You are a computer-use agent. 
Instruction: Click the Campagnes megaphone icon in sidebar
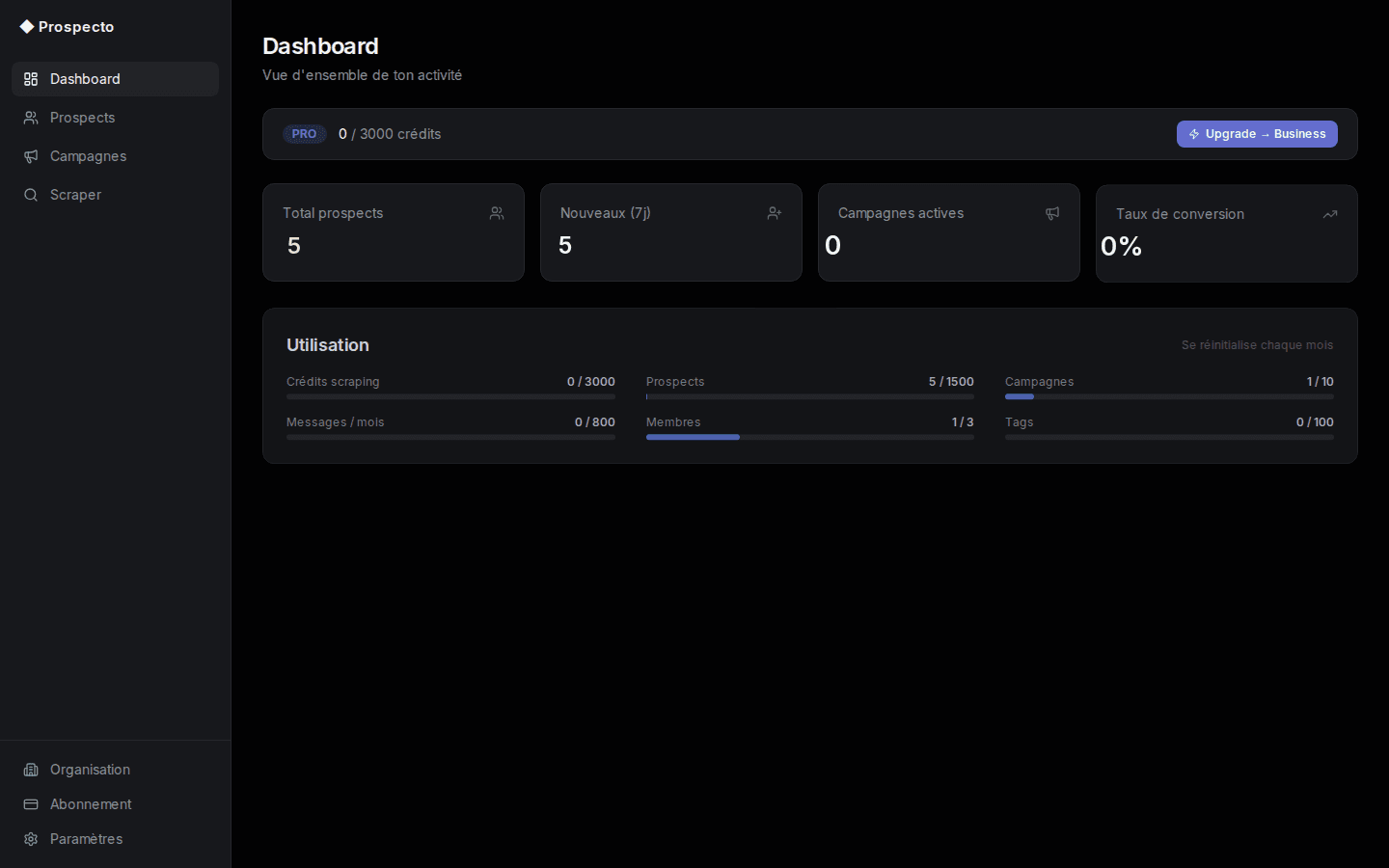31,156
